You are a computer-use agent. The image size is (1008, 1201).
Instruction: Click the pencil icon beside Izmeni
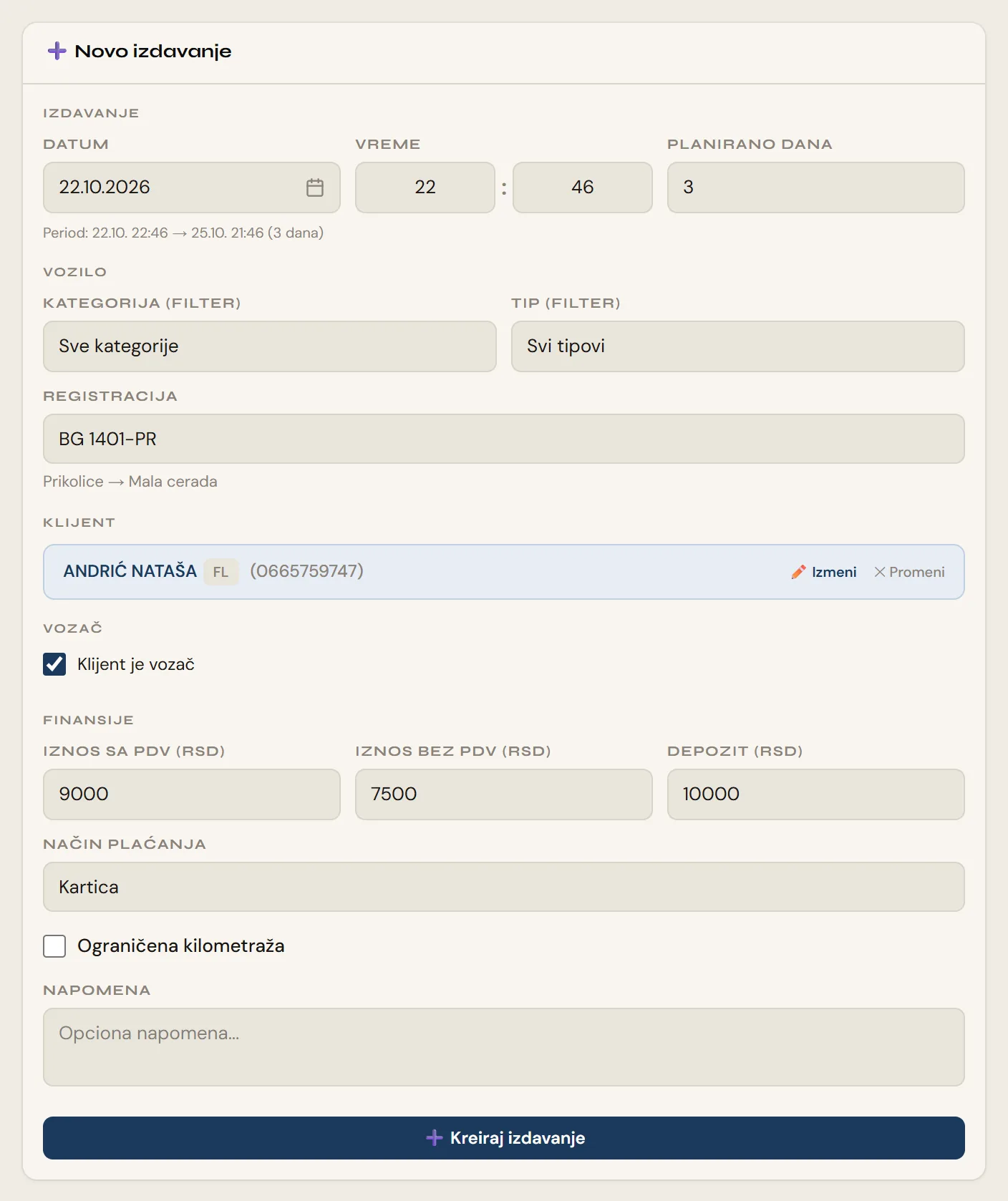click(798, 572)
